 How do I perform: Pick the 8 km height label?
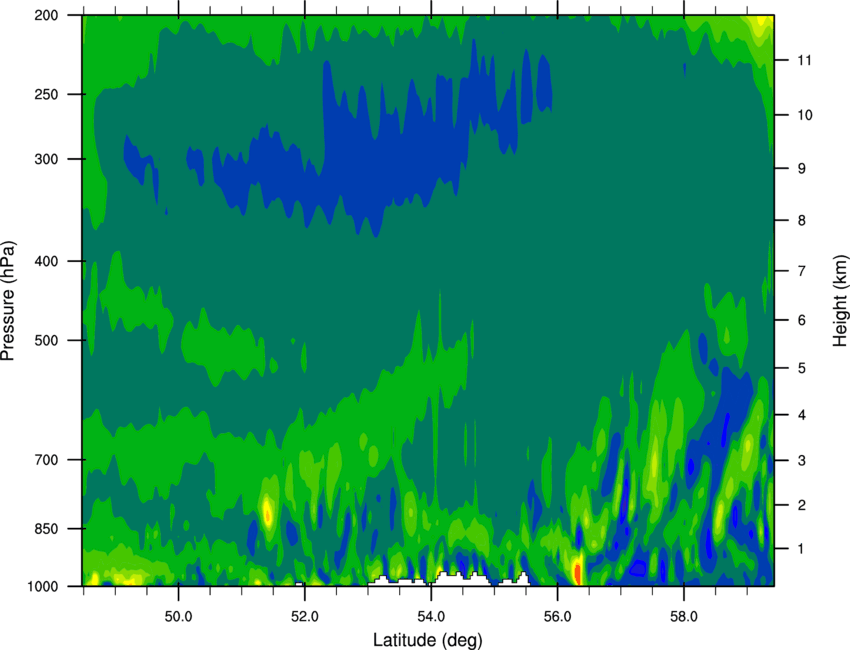(x=802, y=220)
